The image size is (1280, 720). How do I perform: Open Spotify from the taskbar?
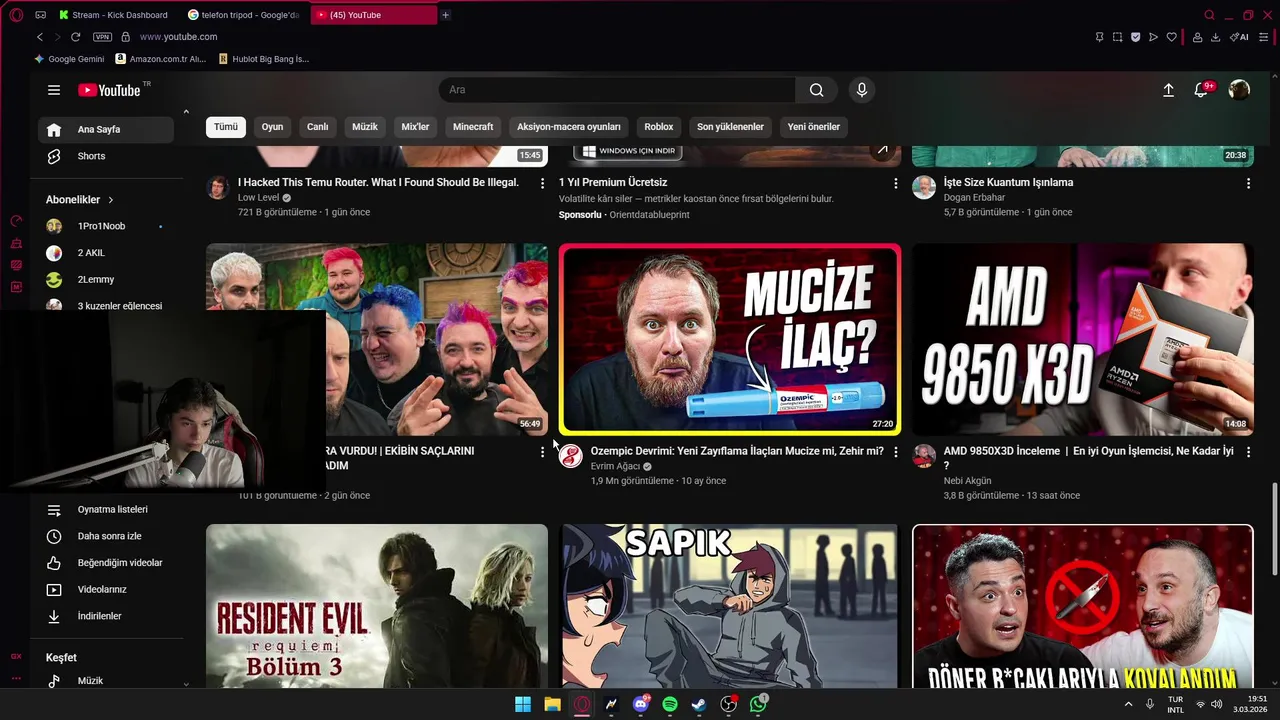tap(670, 704)
